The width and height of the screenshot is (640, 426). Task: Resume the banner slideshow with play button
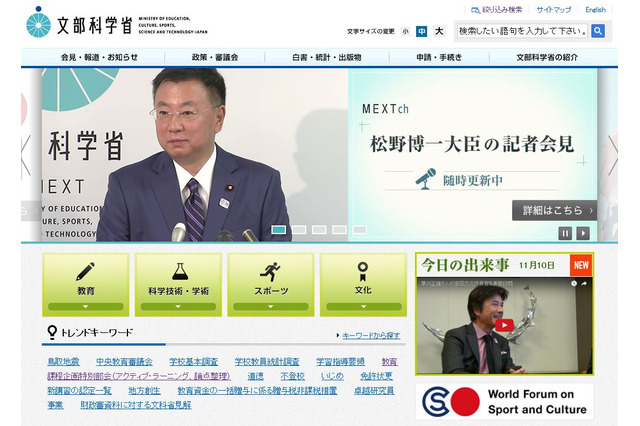point(583,233)
